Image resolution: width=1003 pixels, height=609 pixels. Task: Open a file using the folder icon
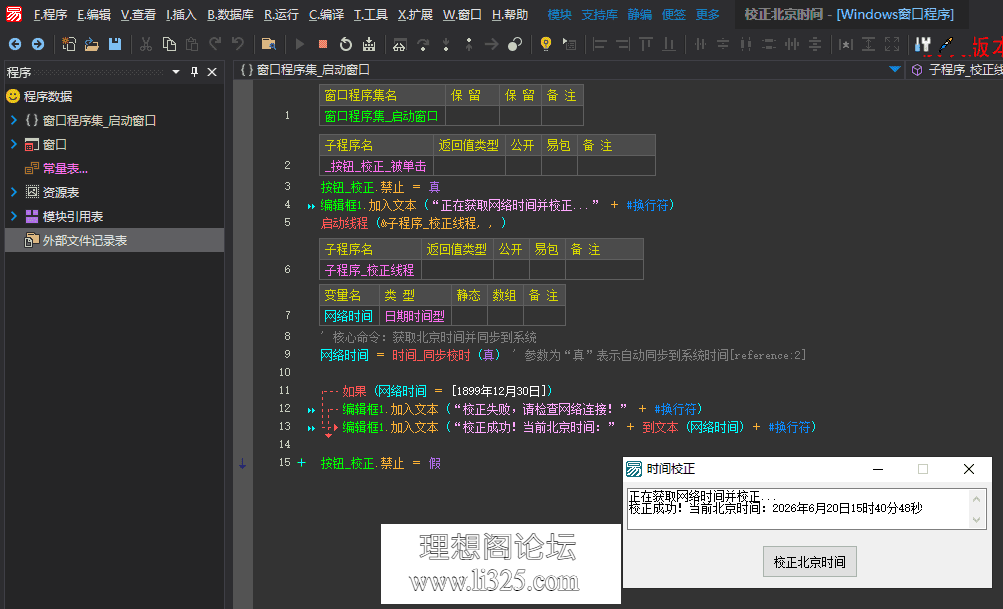point(91,44)
